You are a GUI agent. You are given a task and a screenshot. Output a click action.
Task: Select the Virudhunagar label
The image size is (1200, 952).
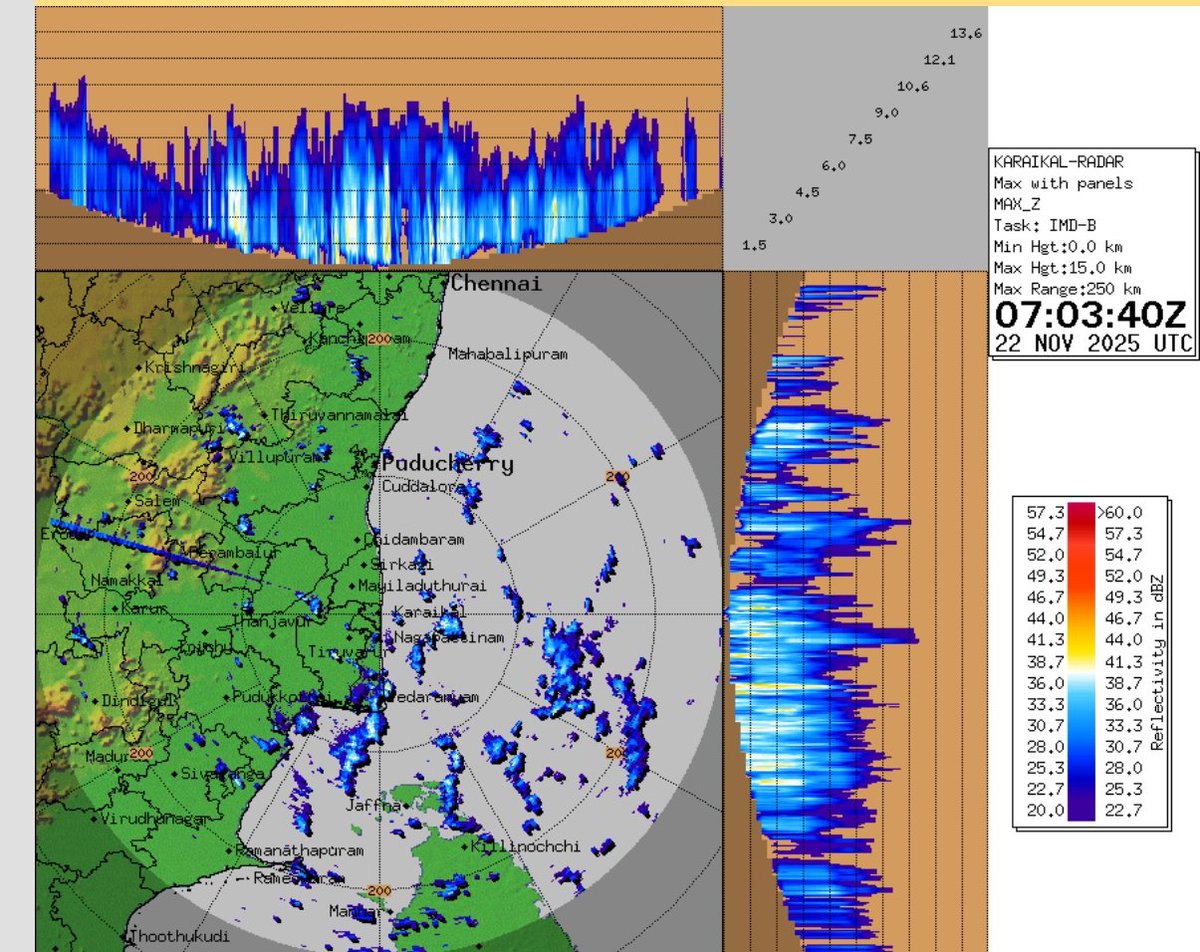(x=153, y=818)
